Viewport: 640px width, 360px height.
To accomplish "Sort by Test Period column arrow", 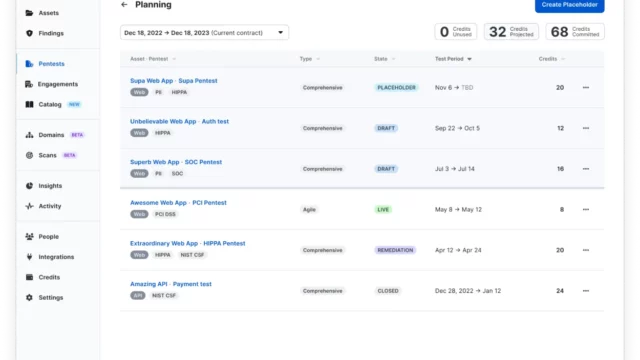I will click(x=469, y=59).
